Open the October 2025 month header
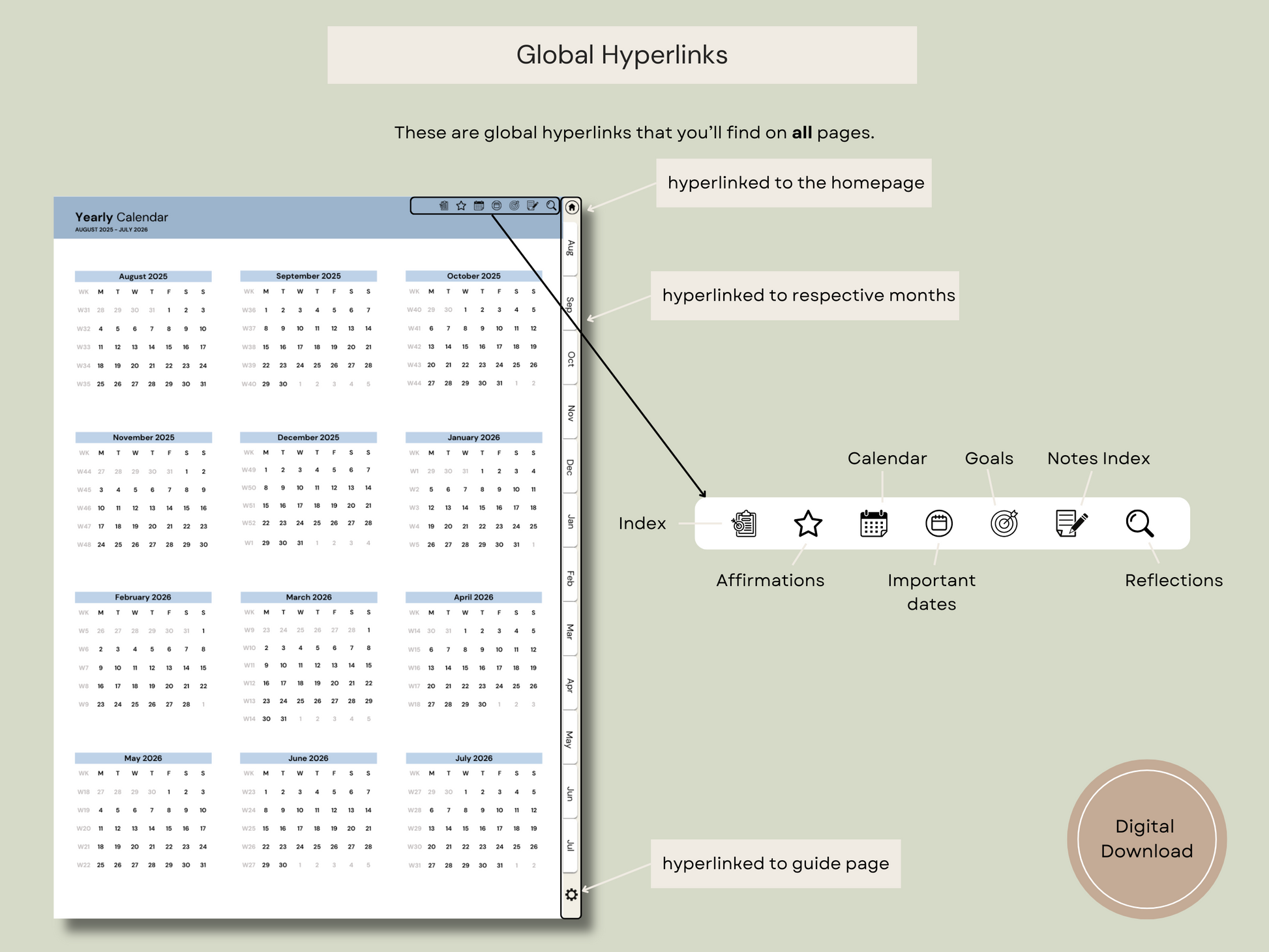This screenshot has height=952, width=1269. [473, 276]
